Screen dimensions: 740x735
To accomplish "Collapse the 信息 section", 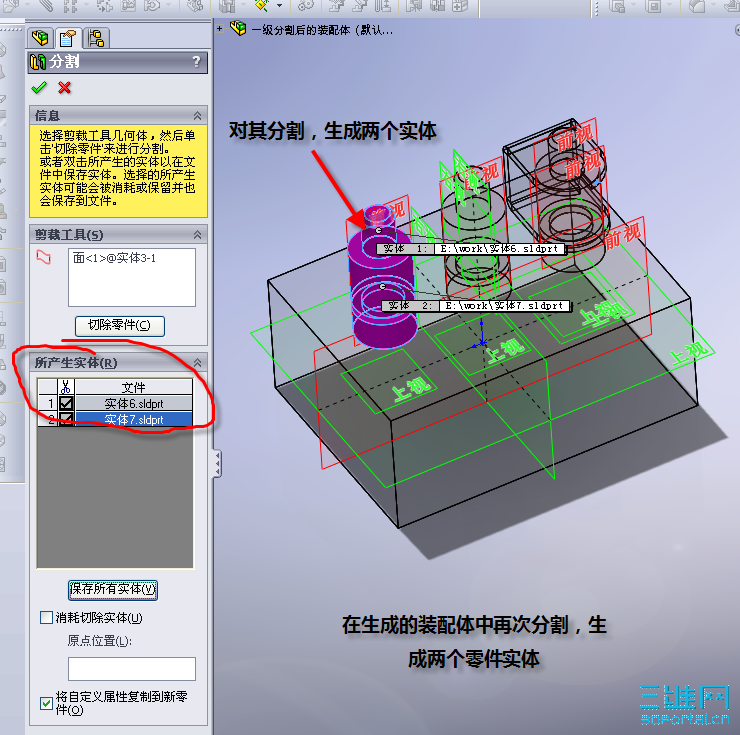I will (197, 116).
